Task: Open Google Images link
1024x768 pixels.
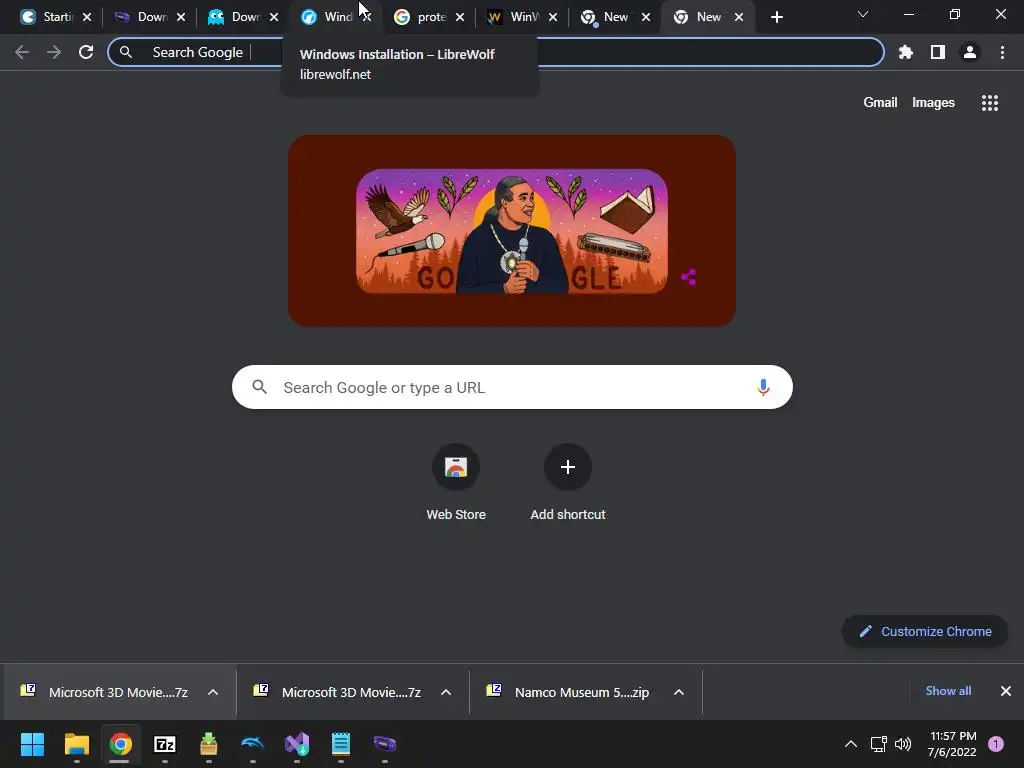Action: pyautogui.click(x=933, y=103)
